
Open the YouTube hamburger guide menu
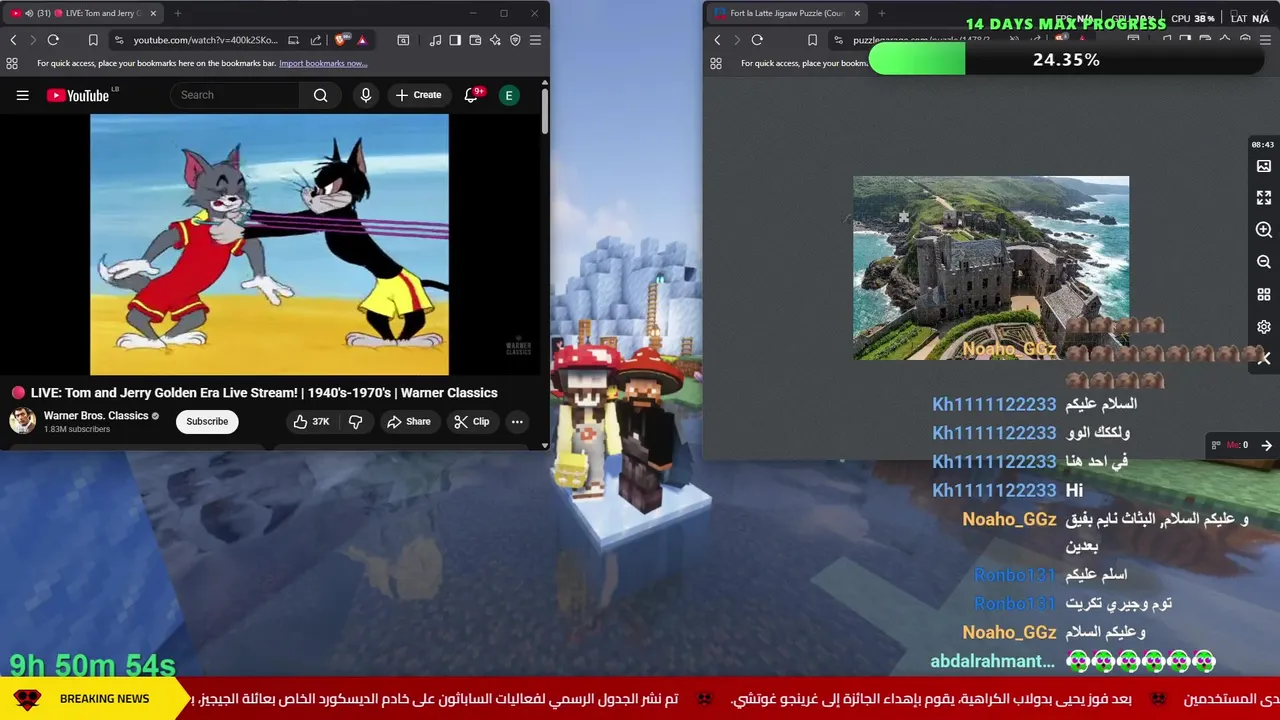(22, 95)
